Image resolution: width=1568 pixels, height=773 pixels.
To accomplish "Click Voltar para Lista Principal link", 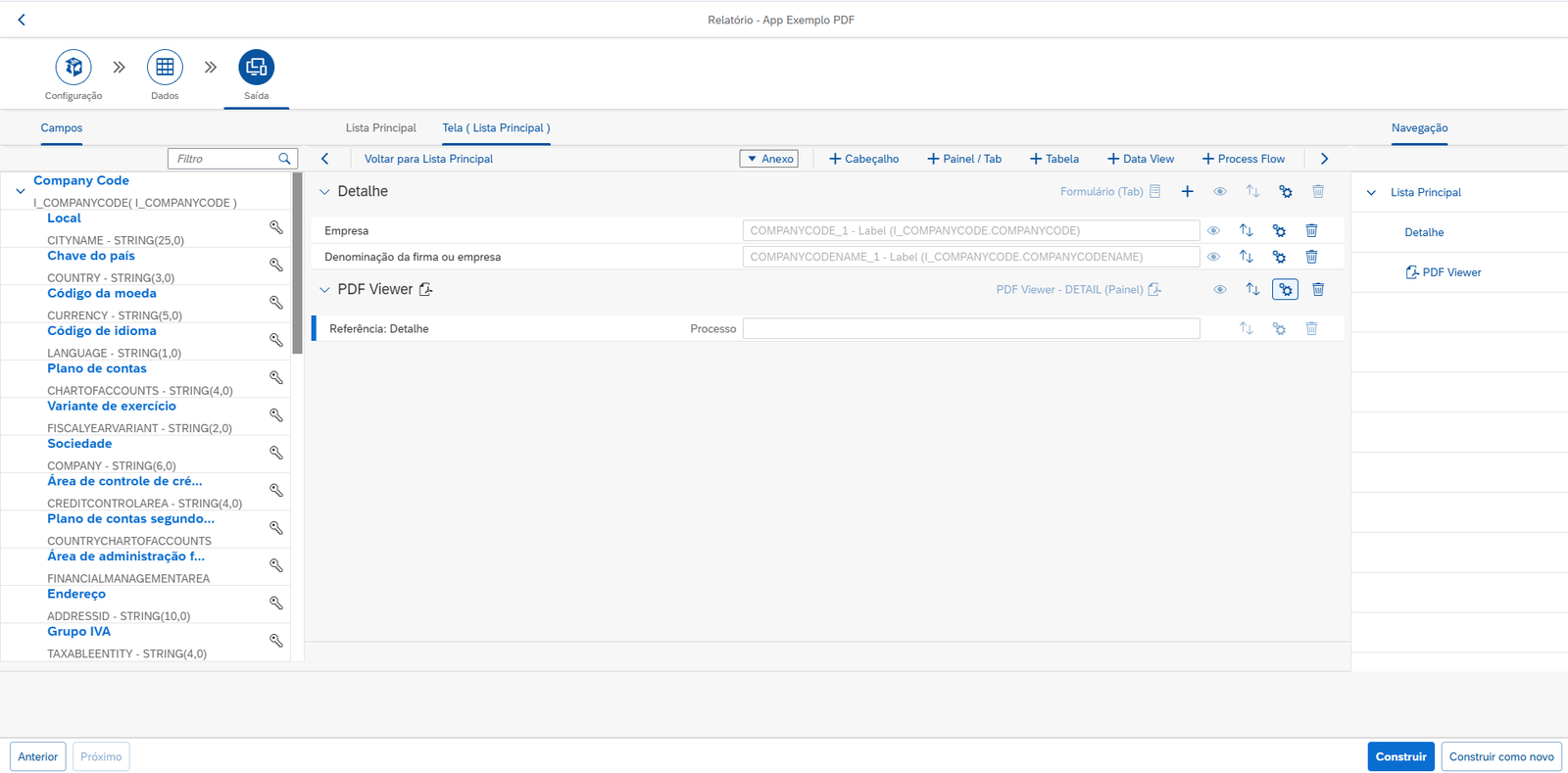I will tap(428, 159).
